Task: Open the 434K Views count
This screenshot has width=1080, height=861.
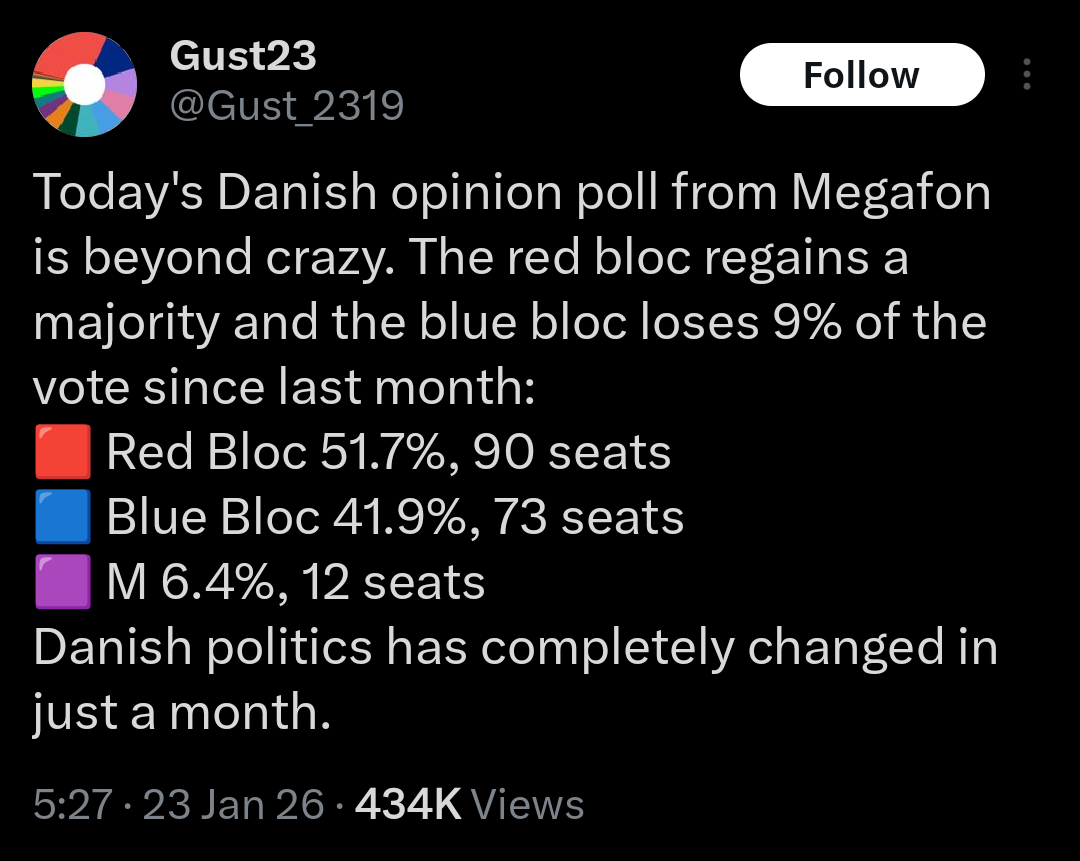Action: coord(469,804)
